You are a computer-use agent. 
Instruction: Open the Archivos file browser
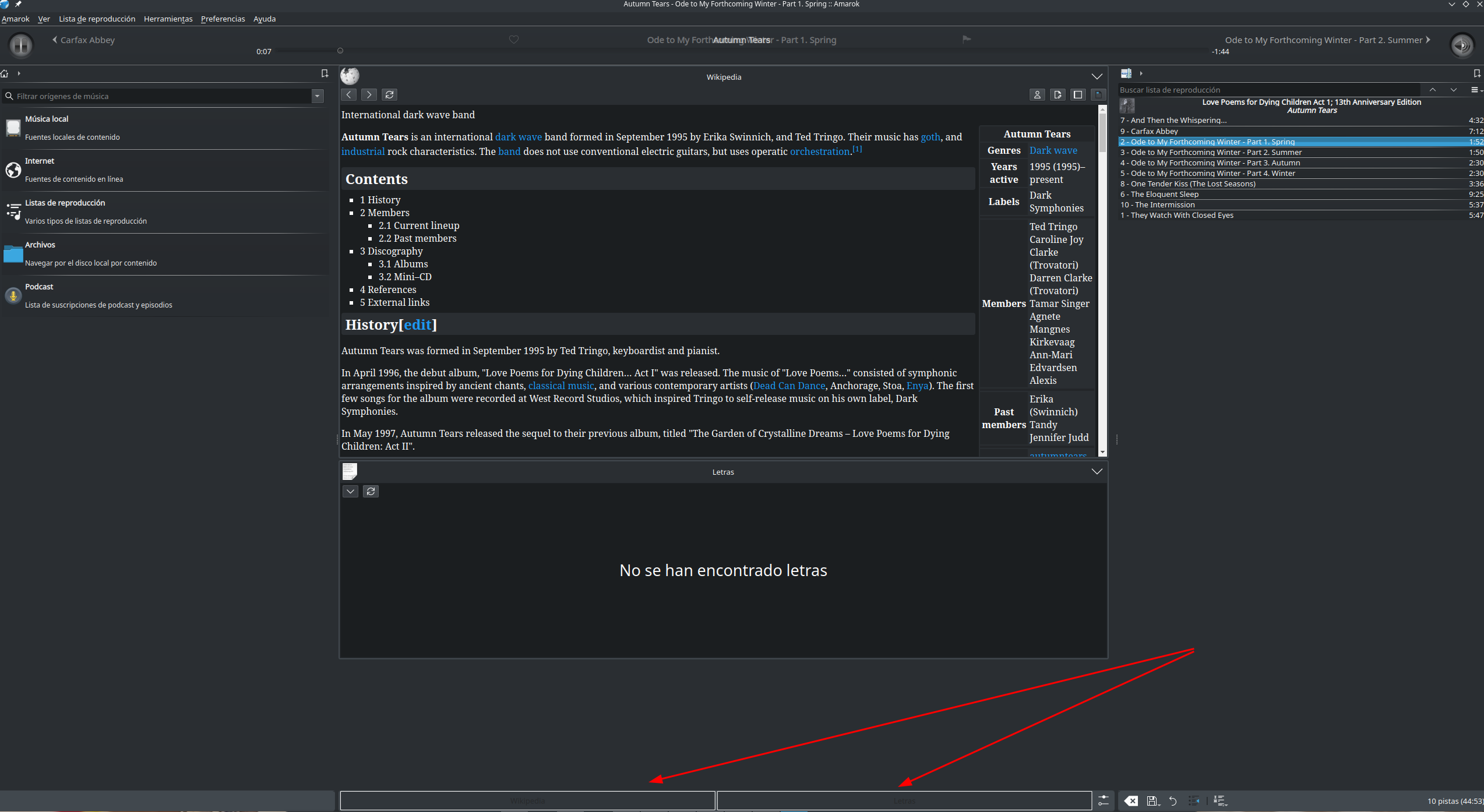click(165, 253)
